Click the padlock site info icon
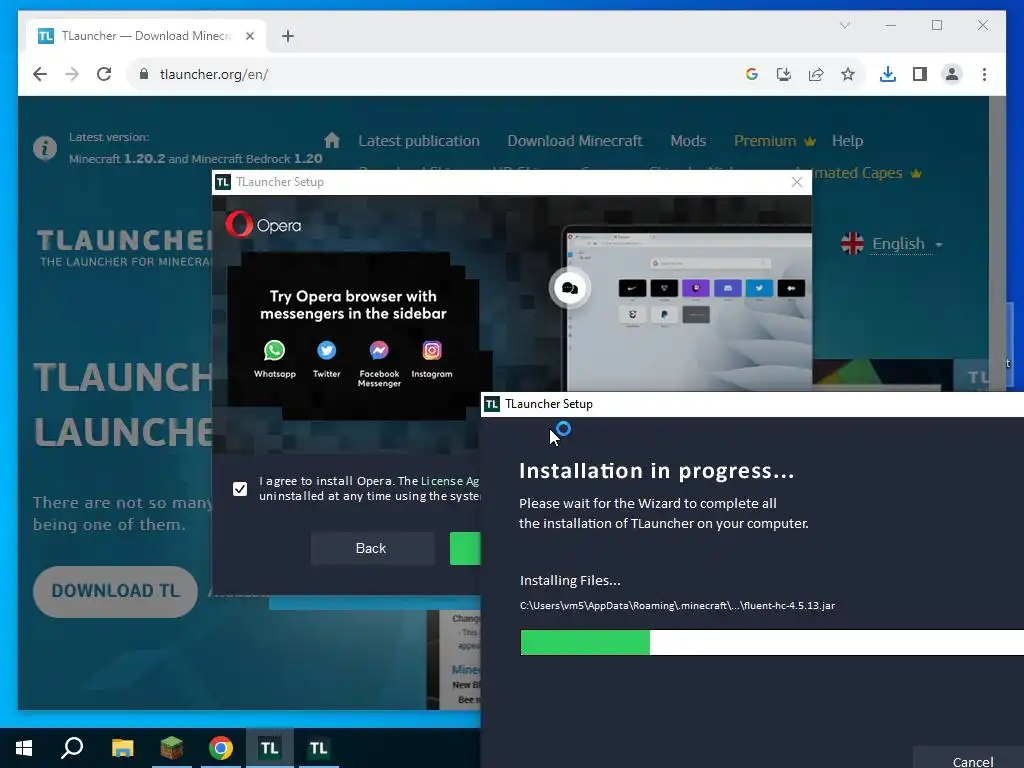This screenshot has width=1024, height=768. coord(144,74)
